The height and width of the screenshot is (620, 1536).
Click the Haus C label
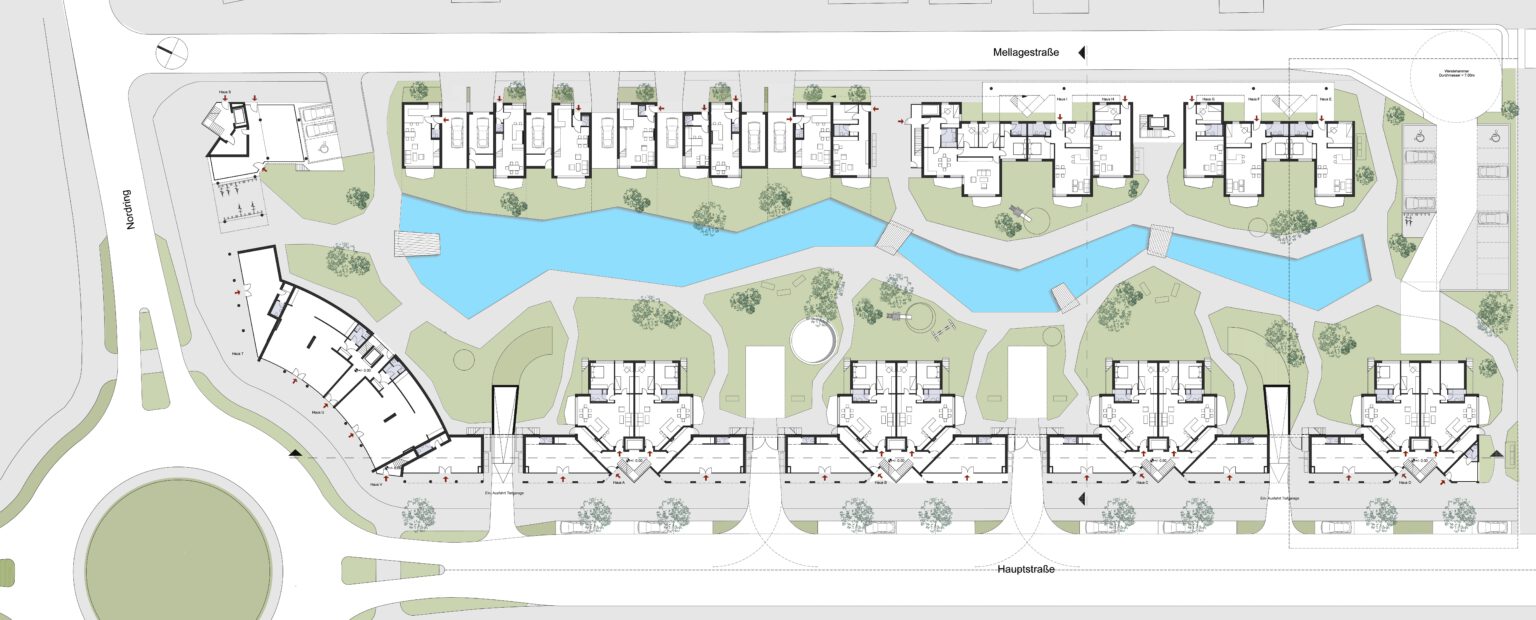(x=1144, y=483)
